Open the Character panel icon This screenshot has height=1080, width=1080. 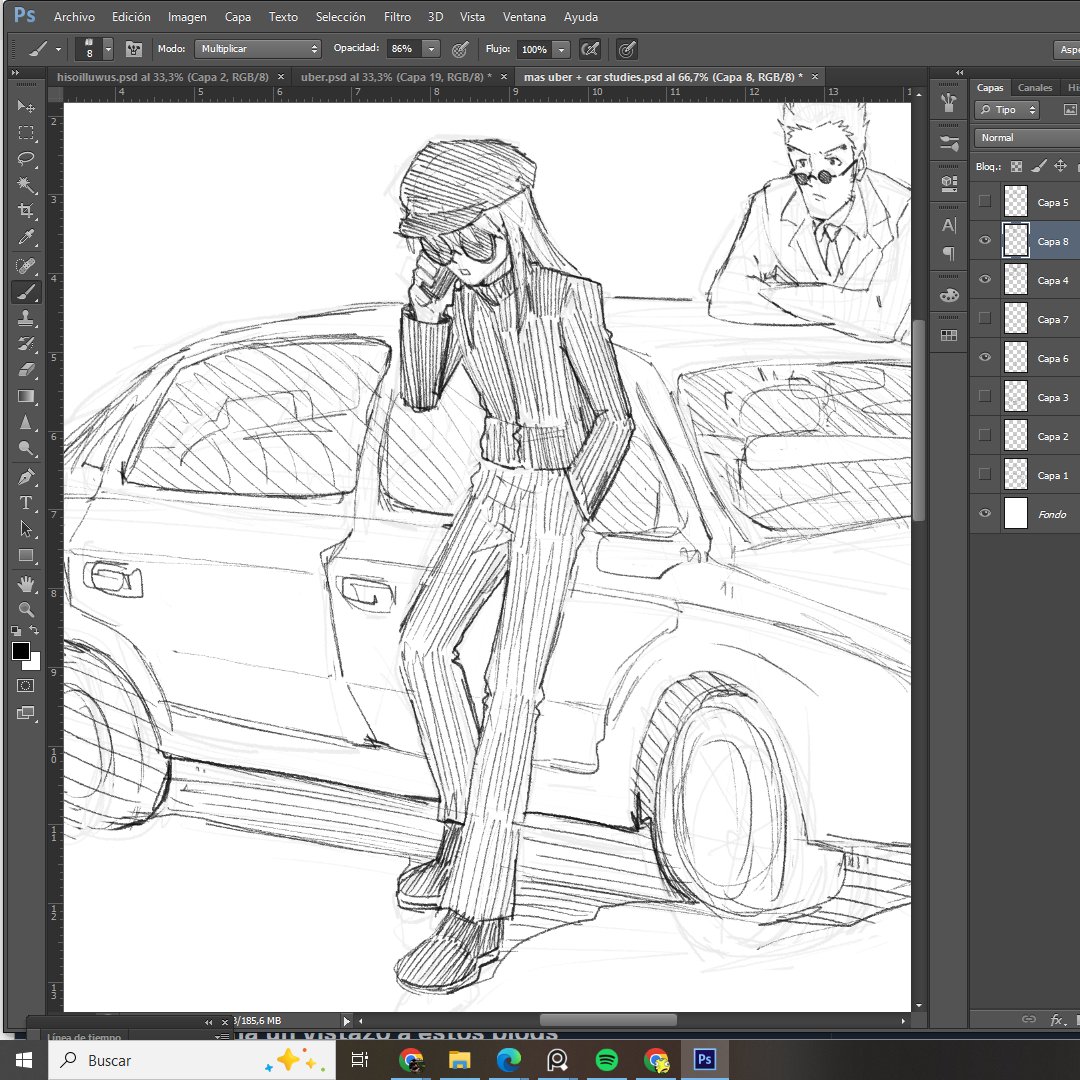coord(948,225)
